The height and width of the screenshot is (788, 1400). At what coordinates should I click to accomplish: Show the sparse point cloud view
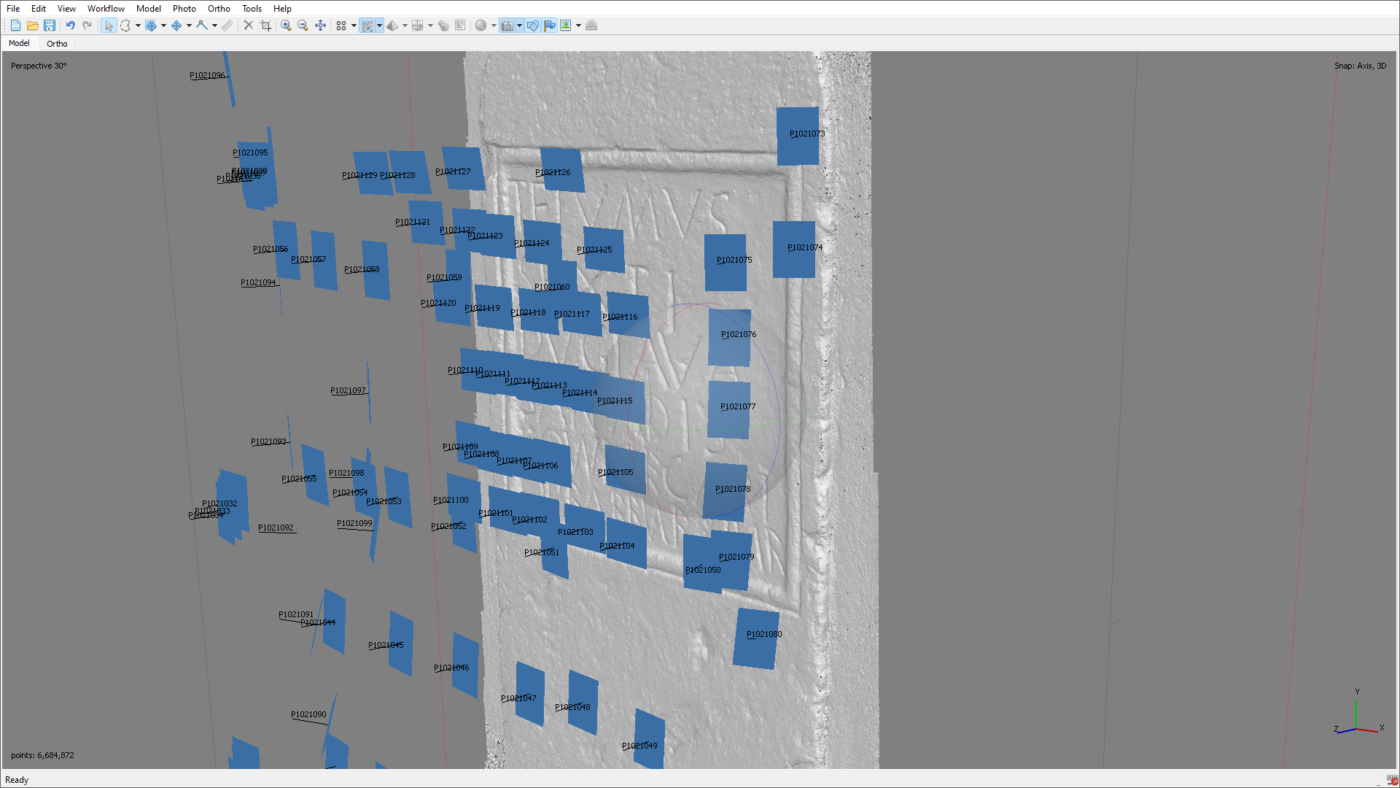(x=341, y=25)
